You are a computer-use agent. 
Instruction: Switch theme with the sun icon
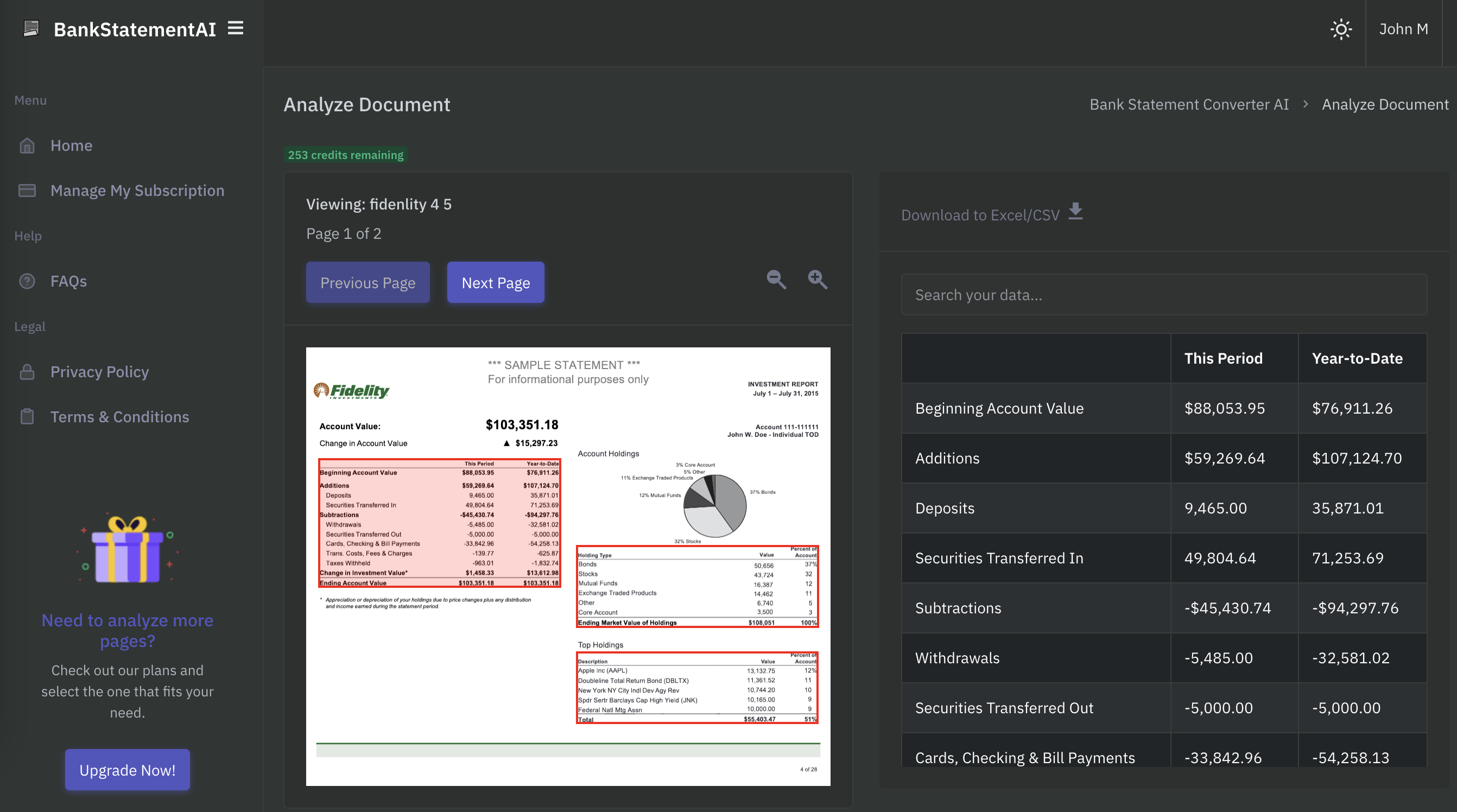pyautogui.click(x=1340, y=29)
